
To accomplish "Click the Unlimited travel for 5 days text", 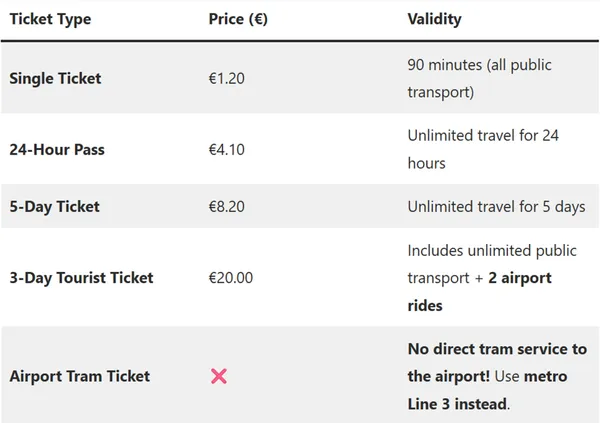I will (496, 207).
